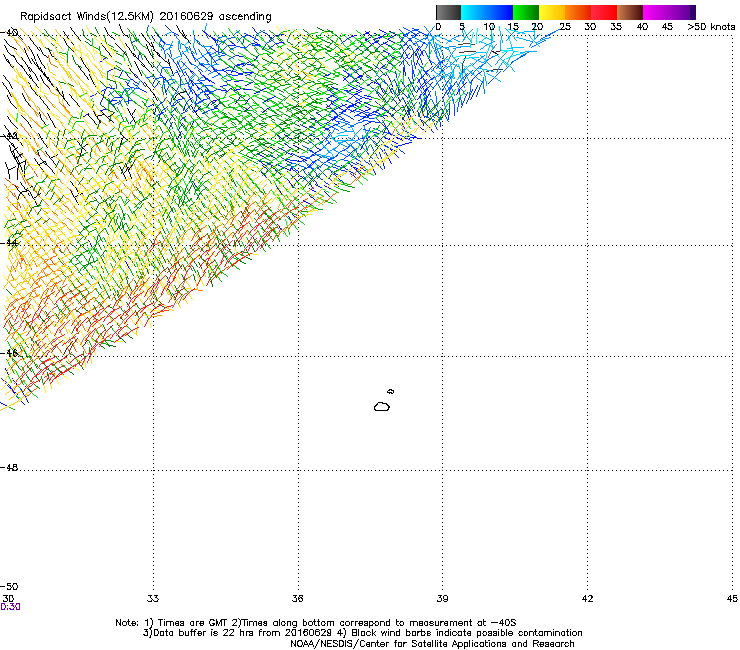Click the 'Note: 1) Times are GMT' line
Image resolution: width=740 pixels, height=650 pixels.
click(x=316, y=623)
